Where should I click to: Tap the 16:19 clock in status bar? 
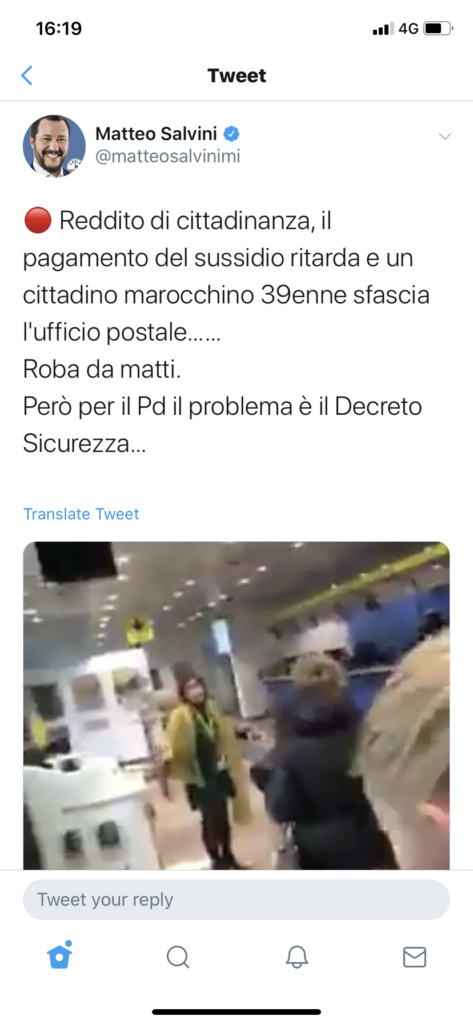click(x=58, y=29)
